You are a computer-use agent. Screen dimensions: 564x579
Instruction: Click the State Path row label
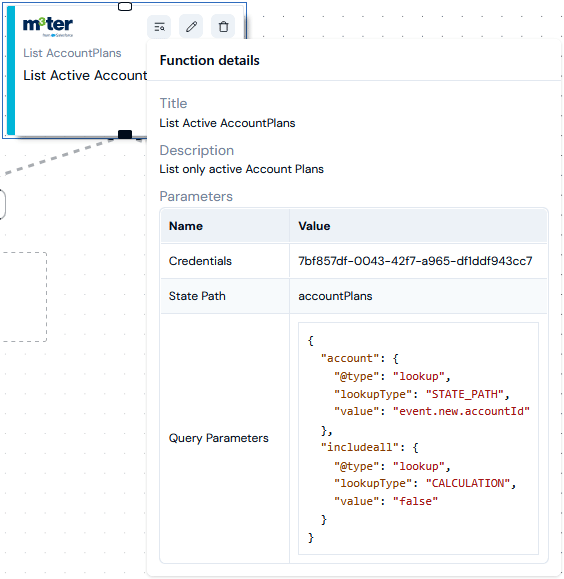tap(197, 296)
